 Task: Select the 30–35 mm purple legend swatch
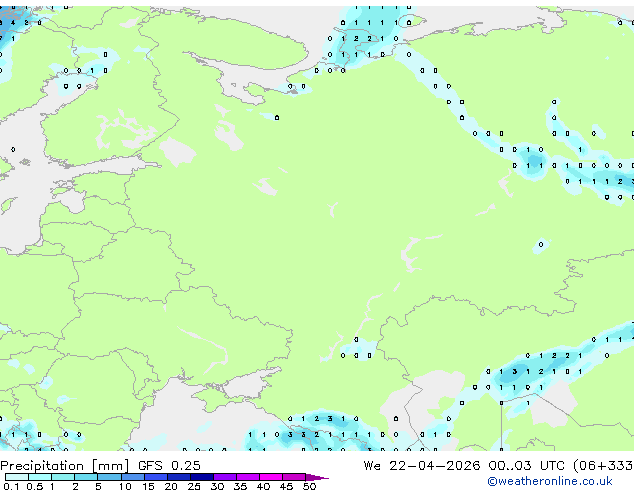(x=224, y=477)
